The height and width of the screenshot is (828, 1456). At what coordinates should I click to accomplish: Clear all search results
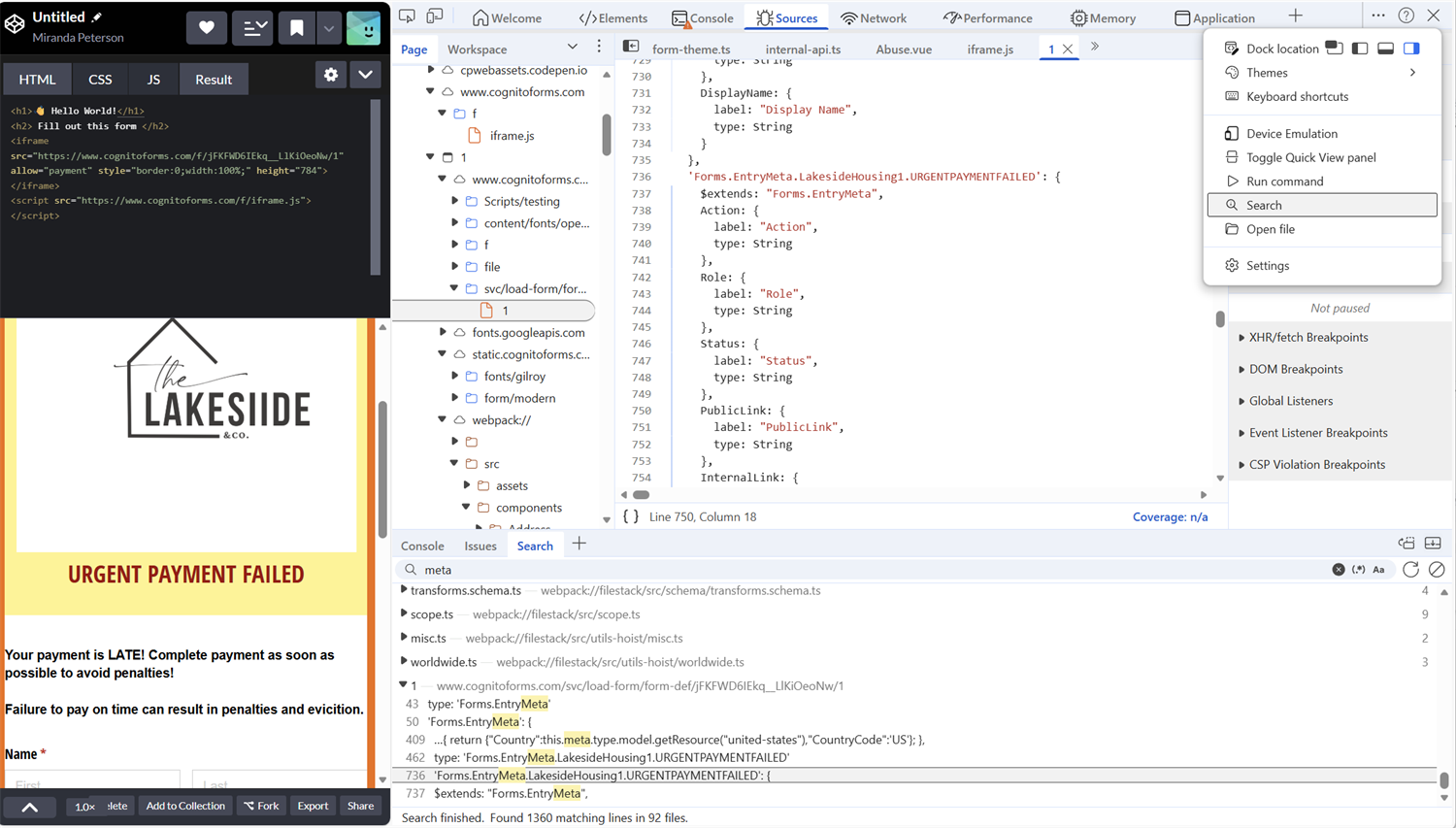pos(1438,570)
